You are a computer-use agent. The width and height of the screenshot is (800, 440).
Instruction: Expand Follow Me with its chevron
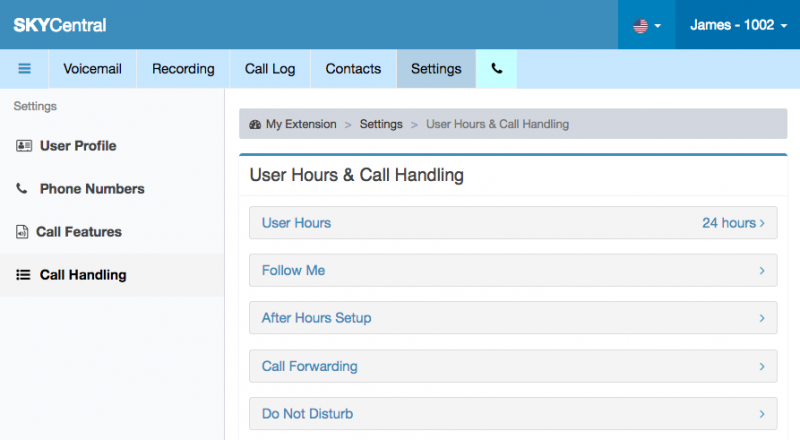pos(762,271)
